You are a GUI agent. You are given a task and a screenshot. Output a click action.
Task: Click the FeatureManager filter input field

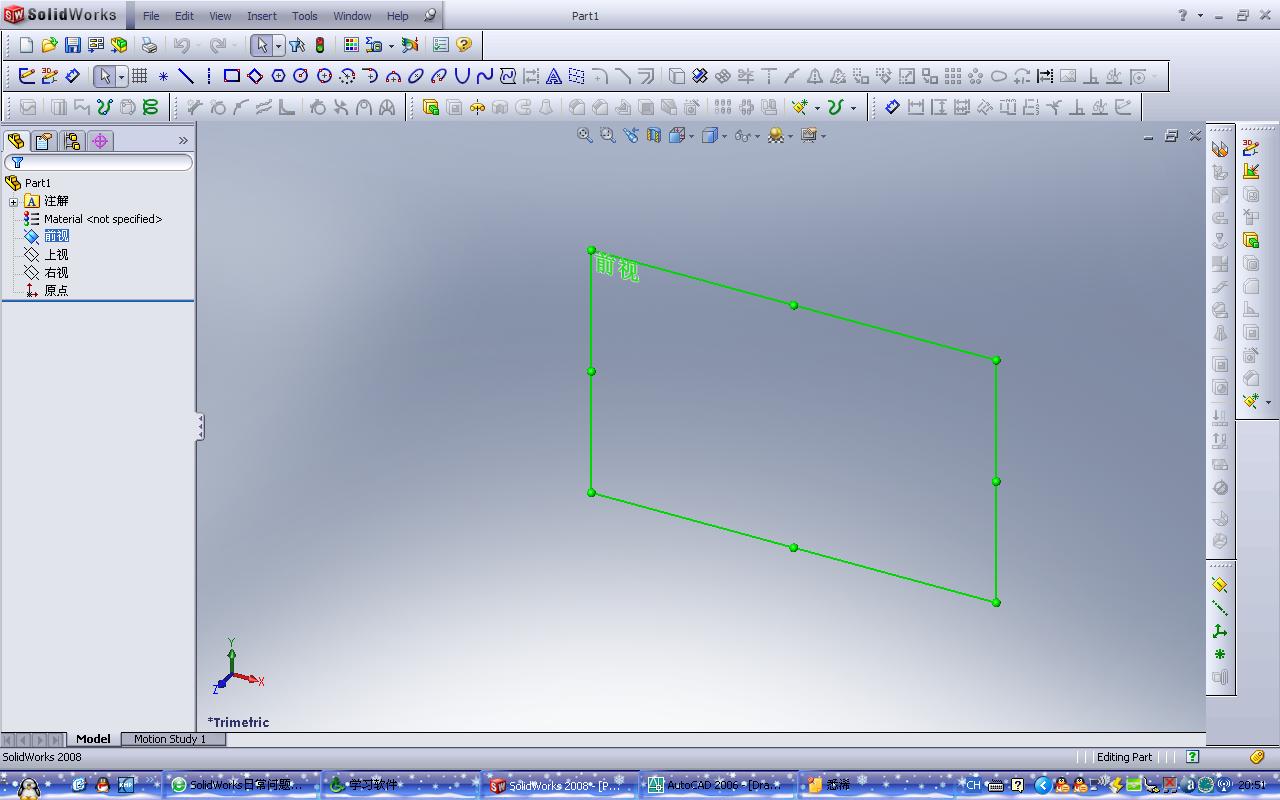98,162
